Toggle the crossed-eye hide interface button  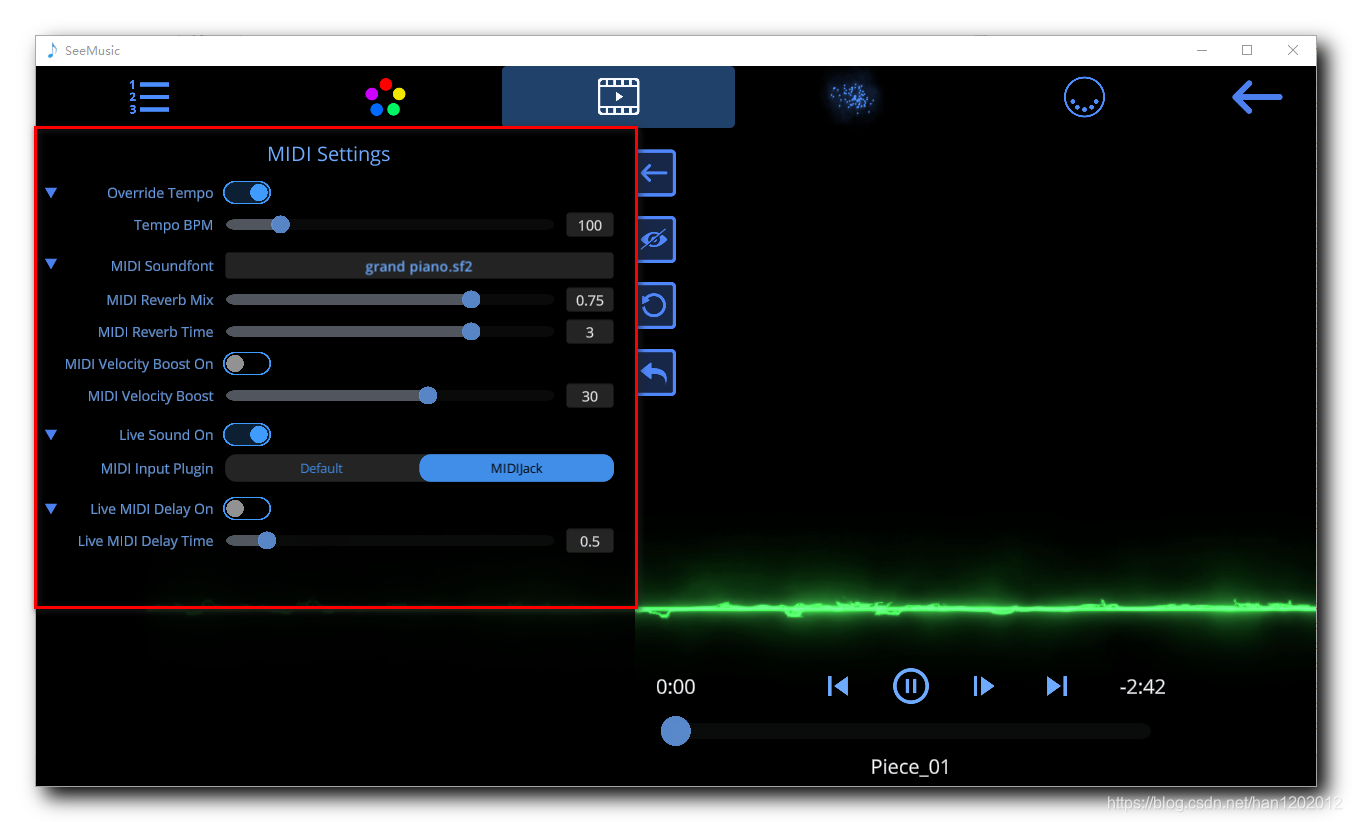tap(655, 240)
